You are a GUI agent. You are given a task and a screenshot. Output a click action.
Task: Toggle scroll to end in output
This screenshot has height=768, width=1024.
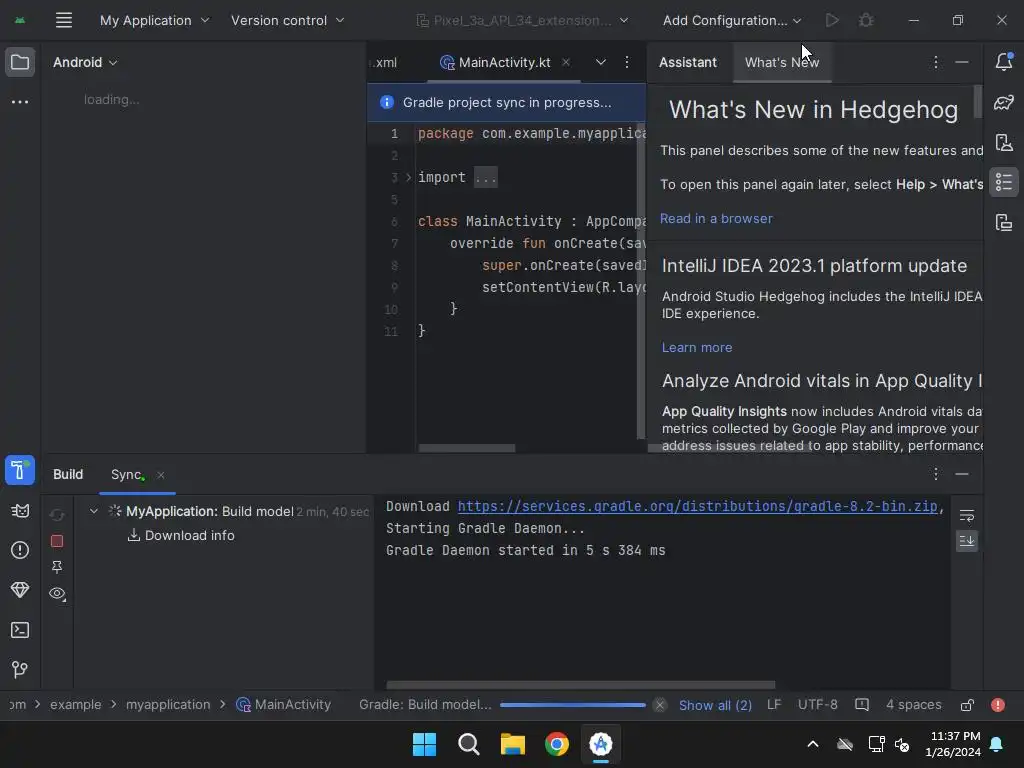[x=967, y=541]
